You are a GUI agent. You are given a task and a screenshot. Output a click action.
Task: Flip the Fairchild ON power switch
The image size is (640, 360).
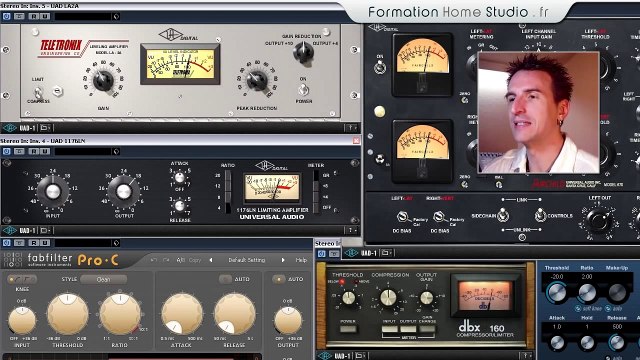[x=380, y=67]
